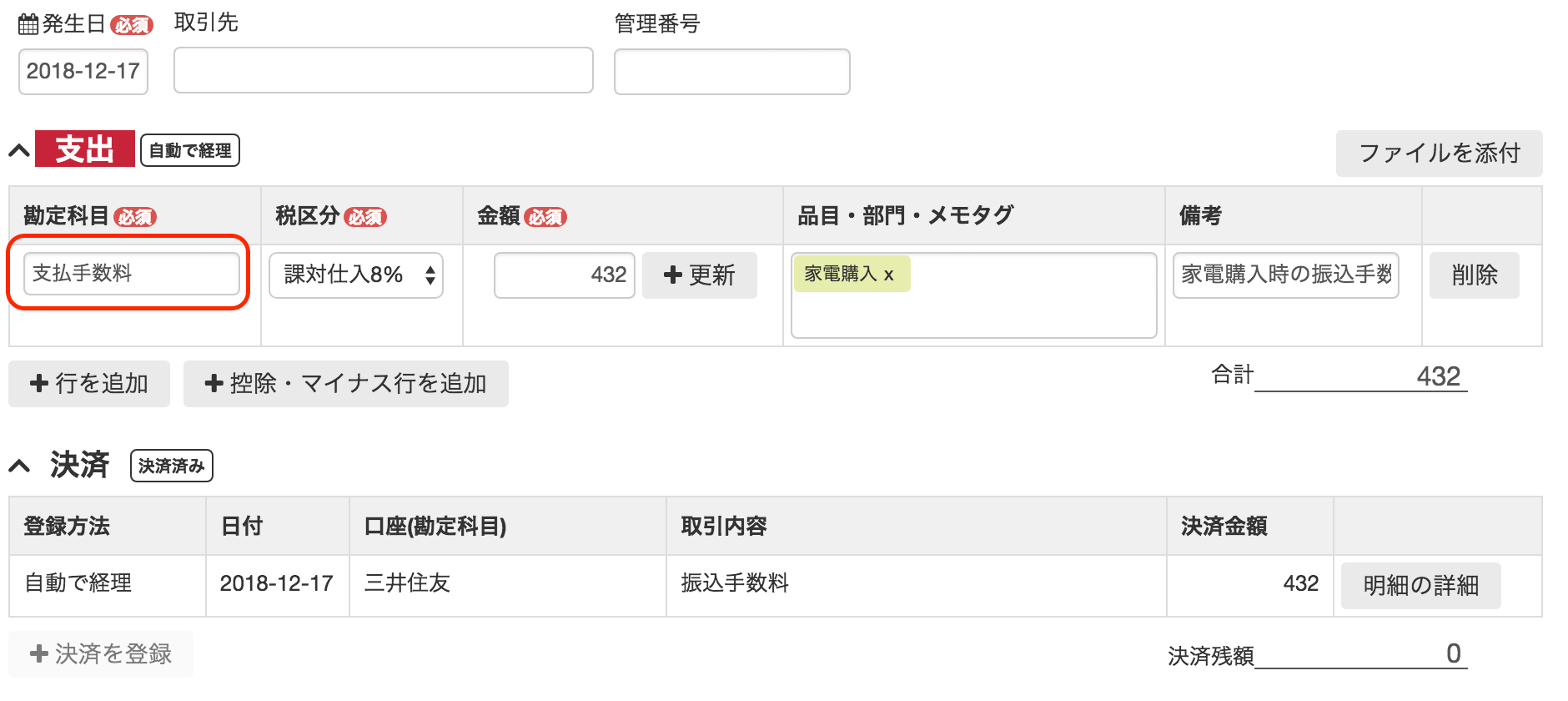Focus the 取引先 input field
1568x701 pixels.
coord(383,70)
